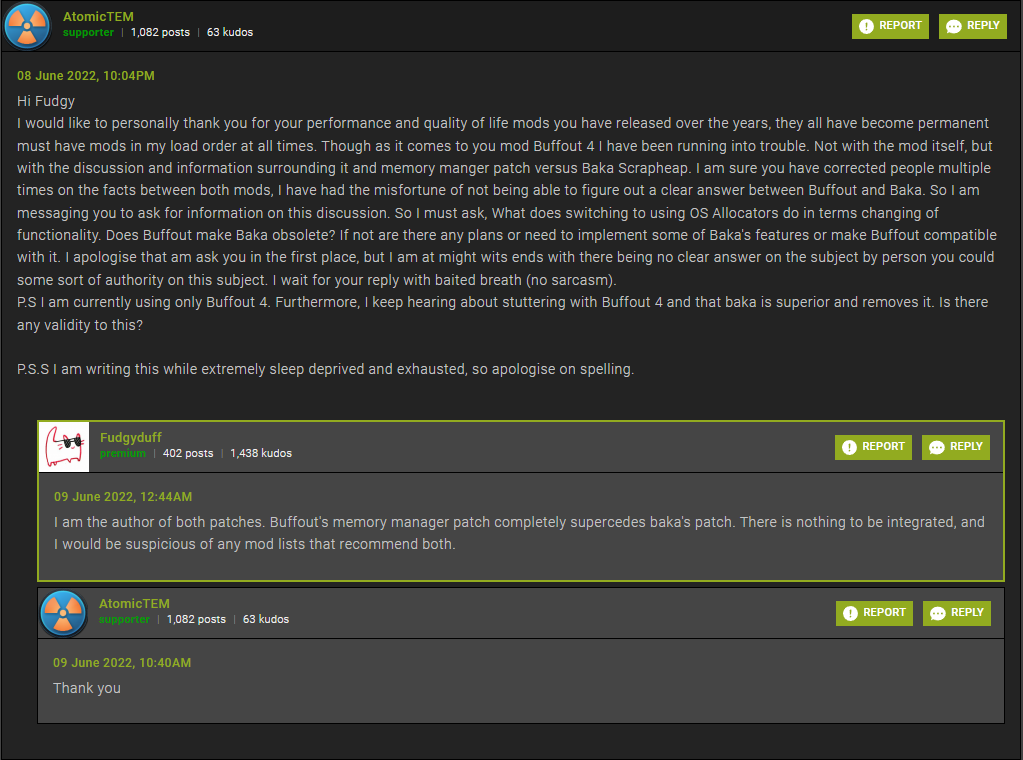Click AtomicTEM's avatar on the 'Thank you' reply

point(63,613)
